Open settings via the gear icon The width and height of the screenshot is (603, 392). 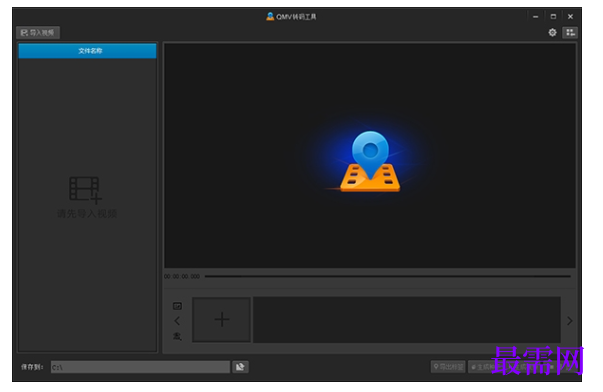pos(552,33)
